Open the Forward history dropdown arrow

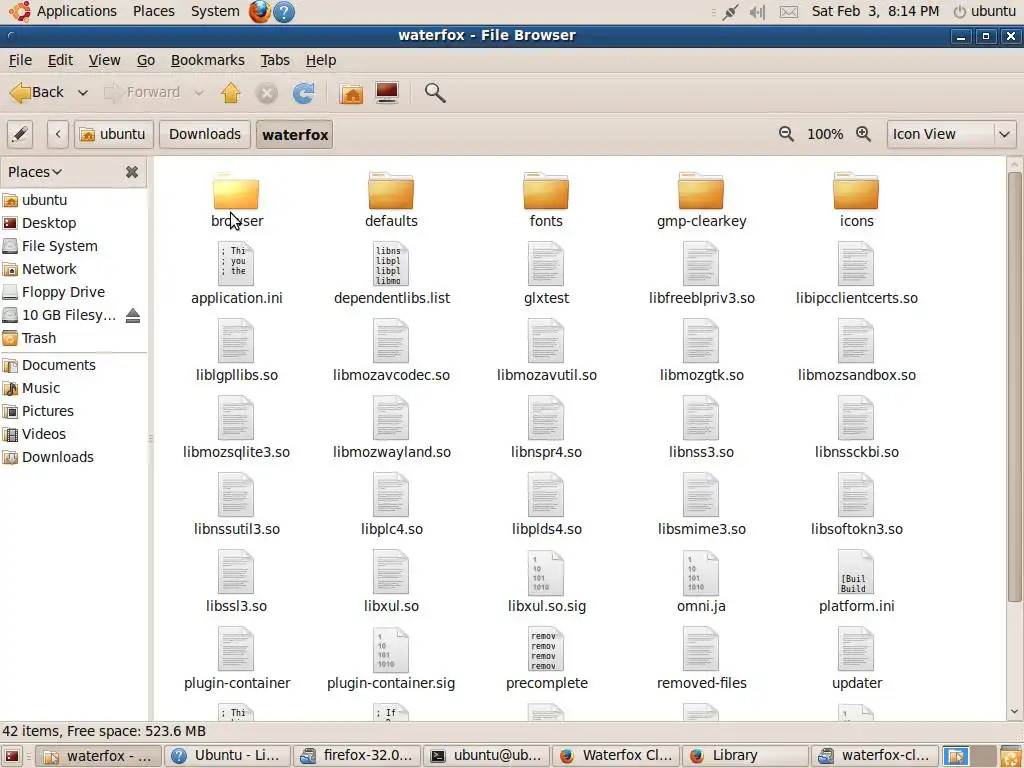(199, 93)
